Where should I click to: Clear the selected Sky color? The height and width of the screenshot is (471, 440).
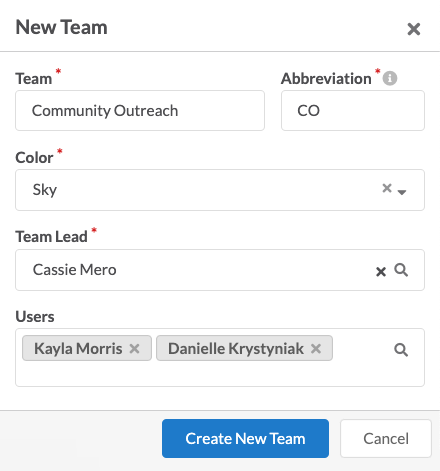click(387, 188)
